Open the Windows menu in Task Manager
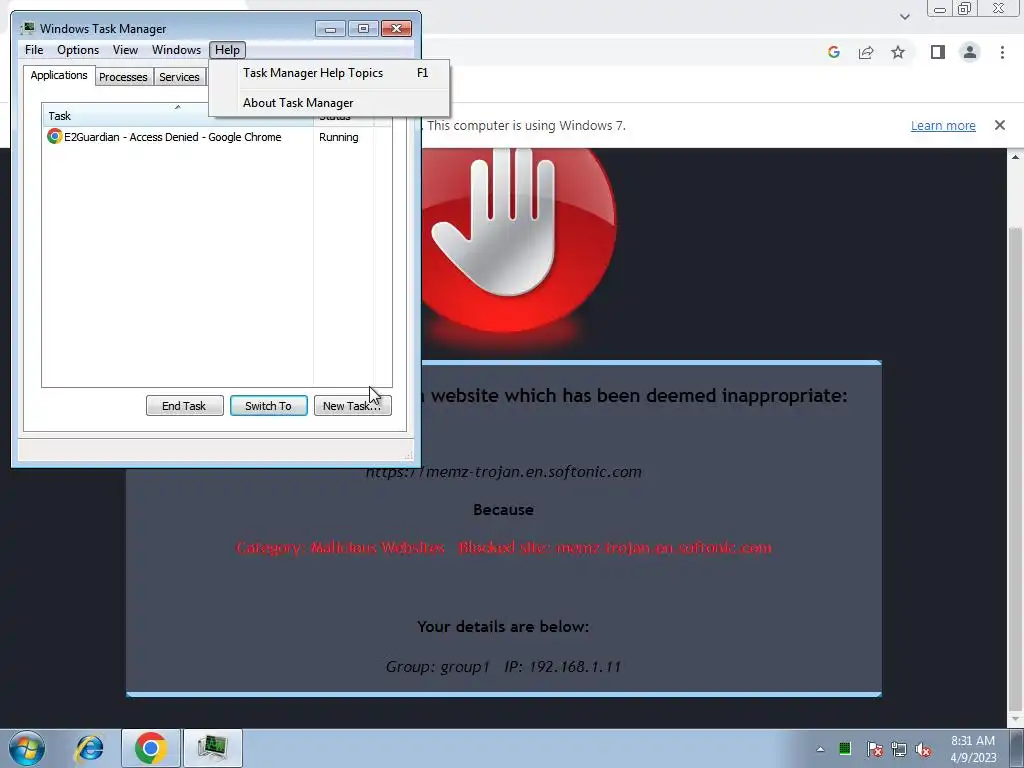 pos(176,50)
